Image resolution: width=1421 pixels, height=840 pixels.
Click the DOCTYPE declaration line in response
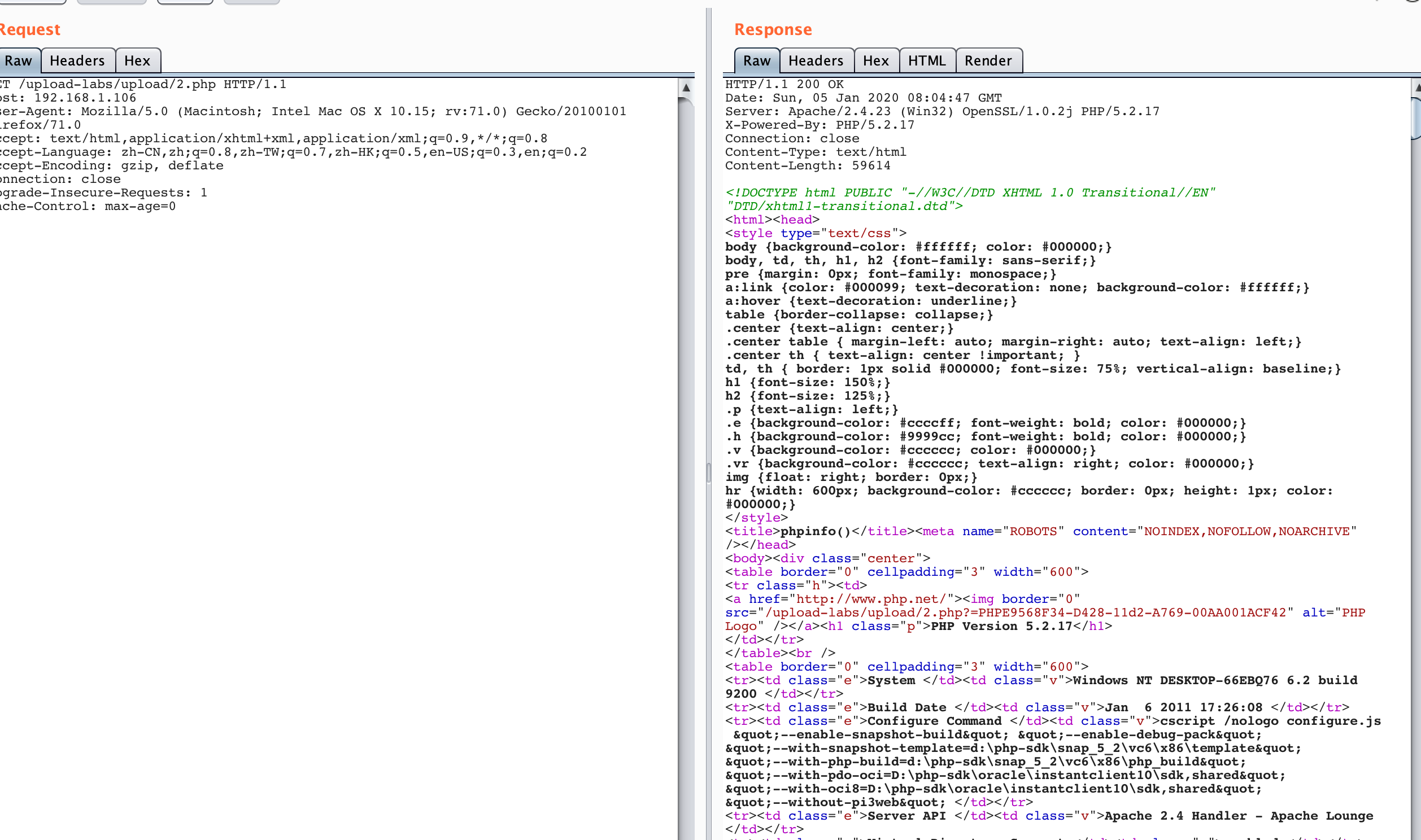pyautogui.click(x=970, y=200)
